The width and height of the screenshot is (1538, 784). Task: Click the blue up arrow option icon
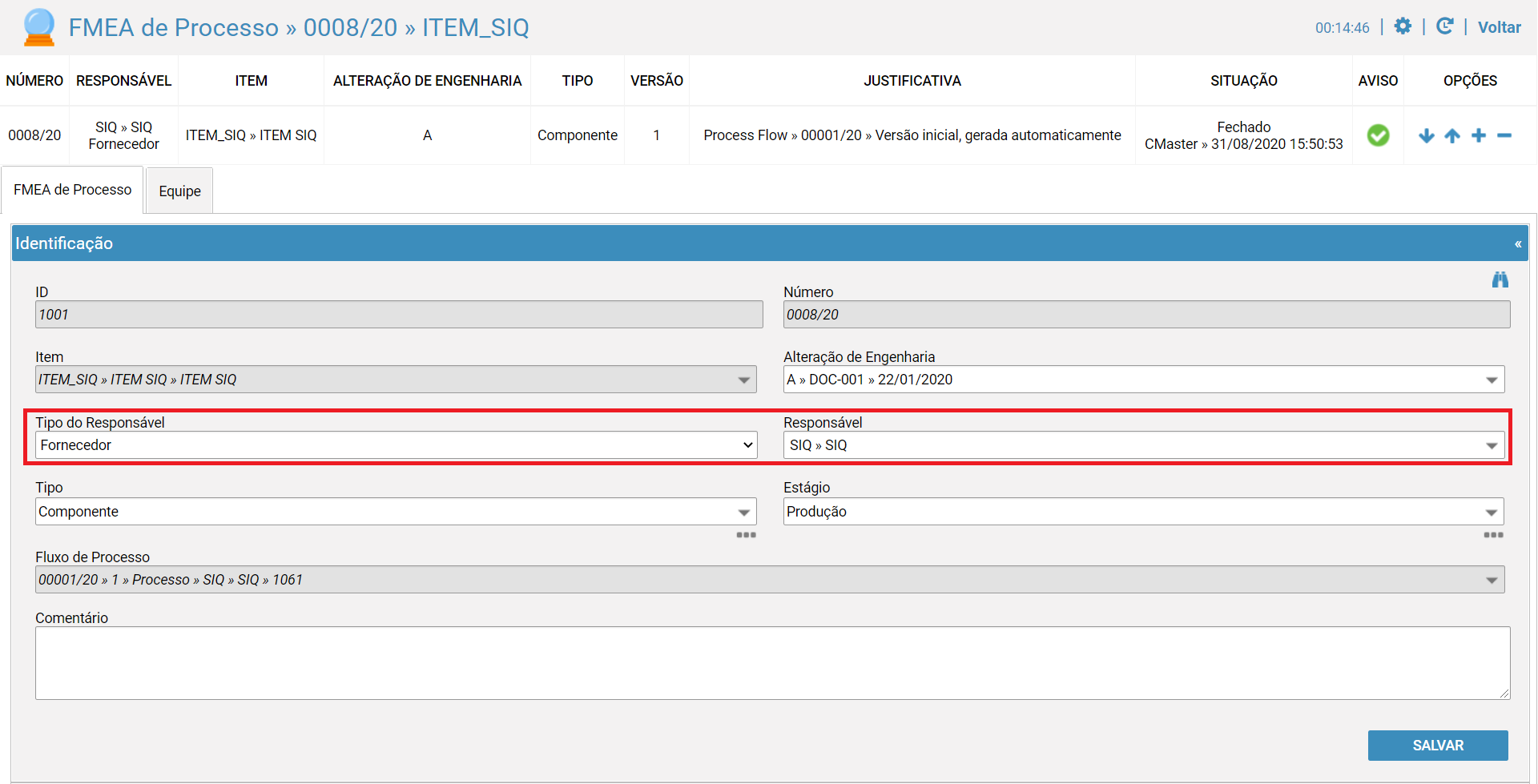point(1452,135)
